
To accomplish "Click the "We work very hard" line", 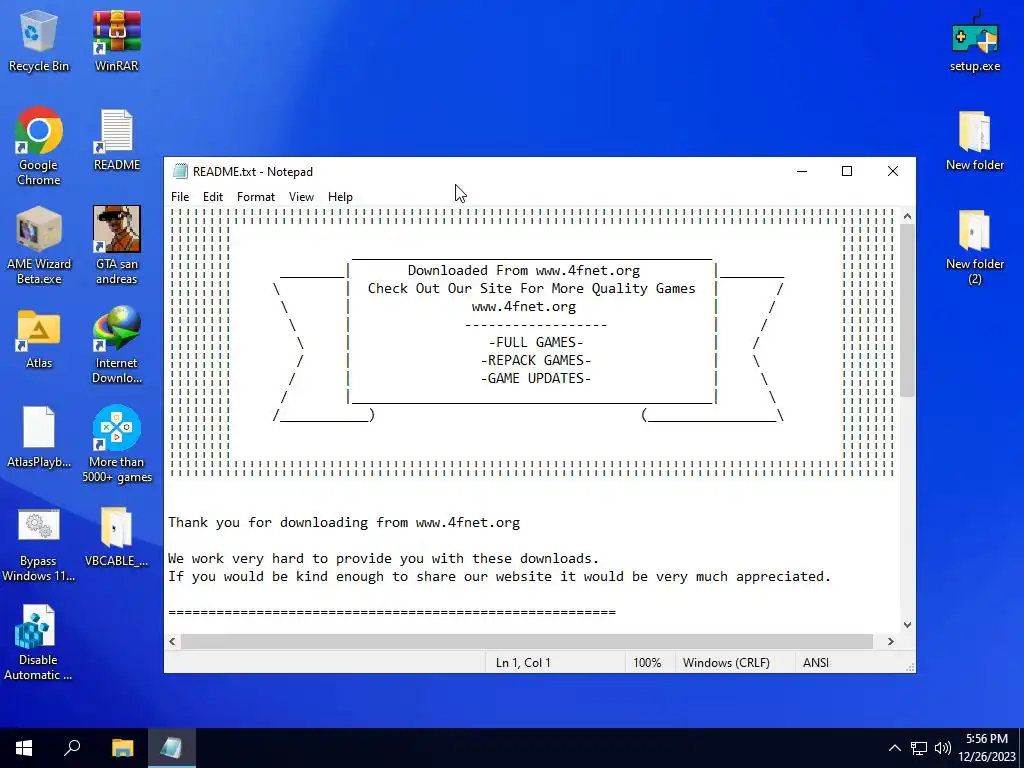I will 383,558.
